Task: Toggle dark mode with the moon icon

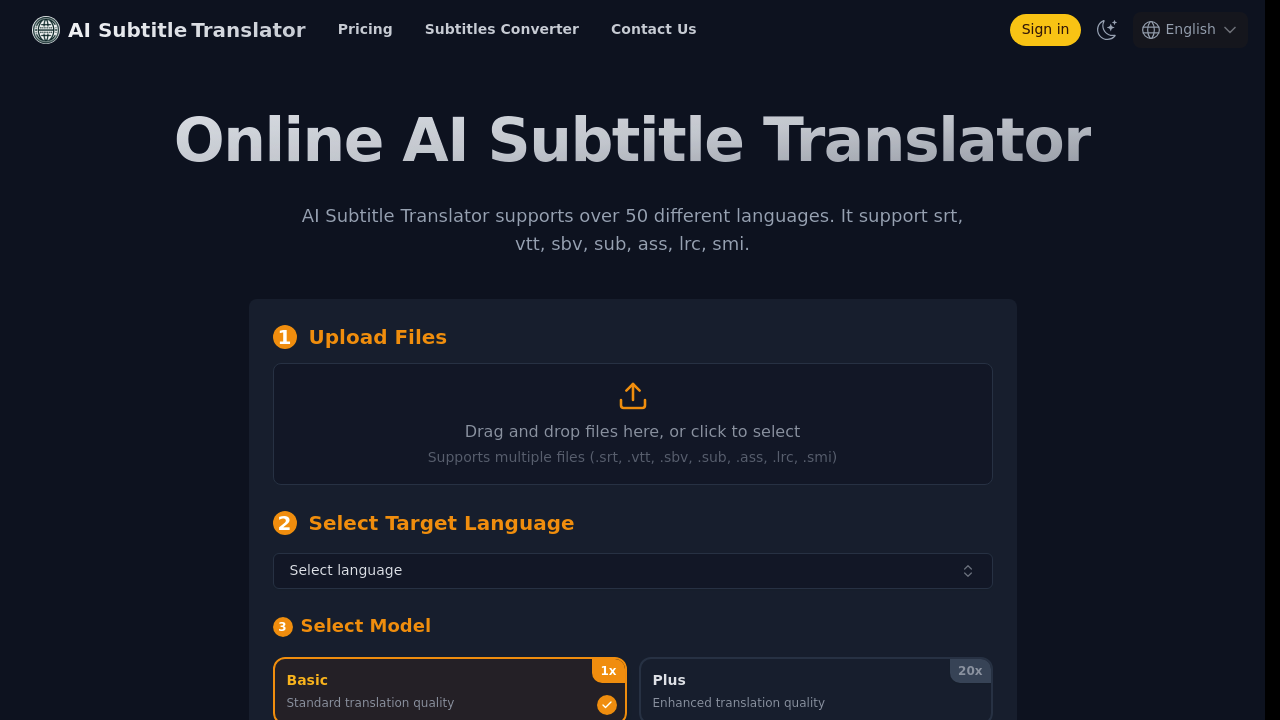Action: click(1107, 30)
